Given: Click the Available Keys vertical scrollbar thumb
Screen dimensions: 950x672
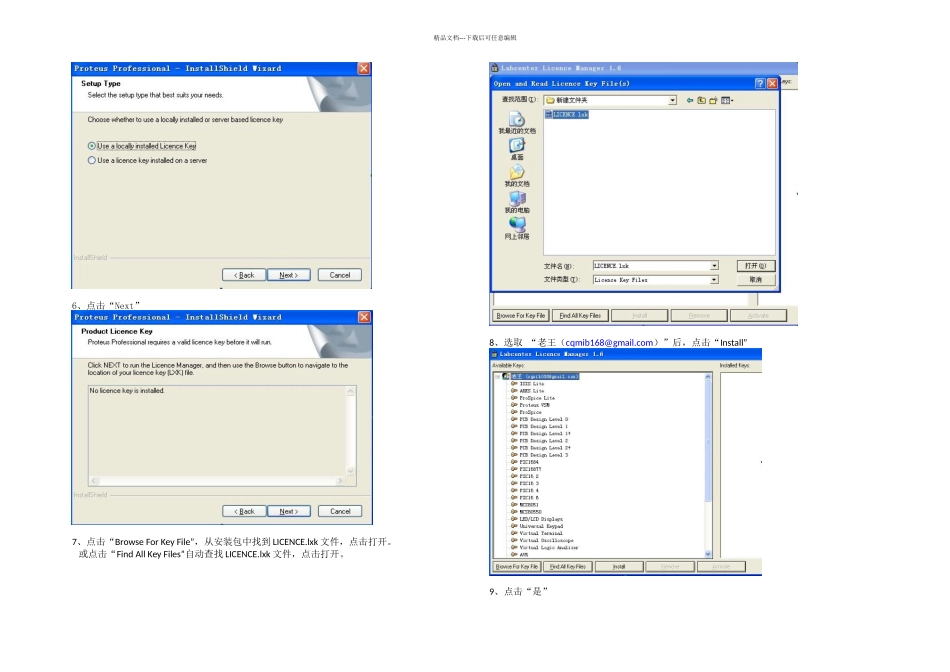Looking at the screenshot, I should (x=708, y=441).
